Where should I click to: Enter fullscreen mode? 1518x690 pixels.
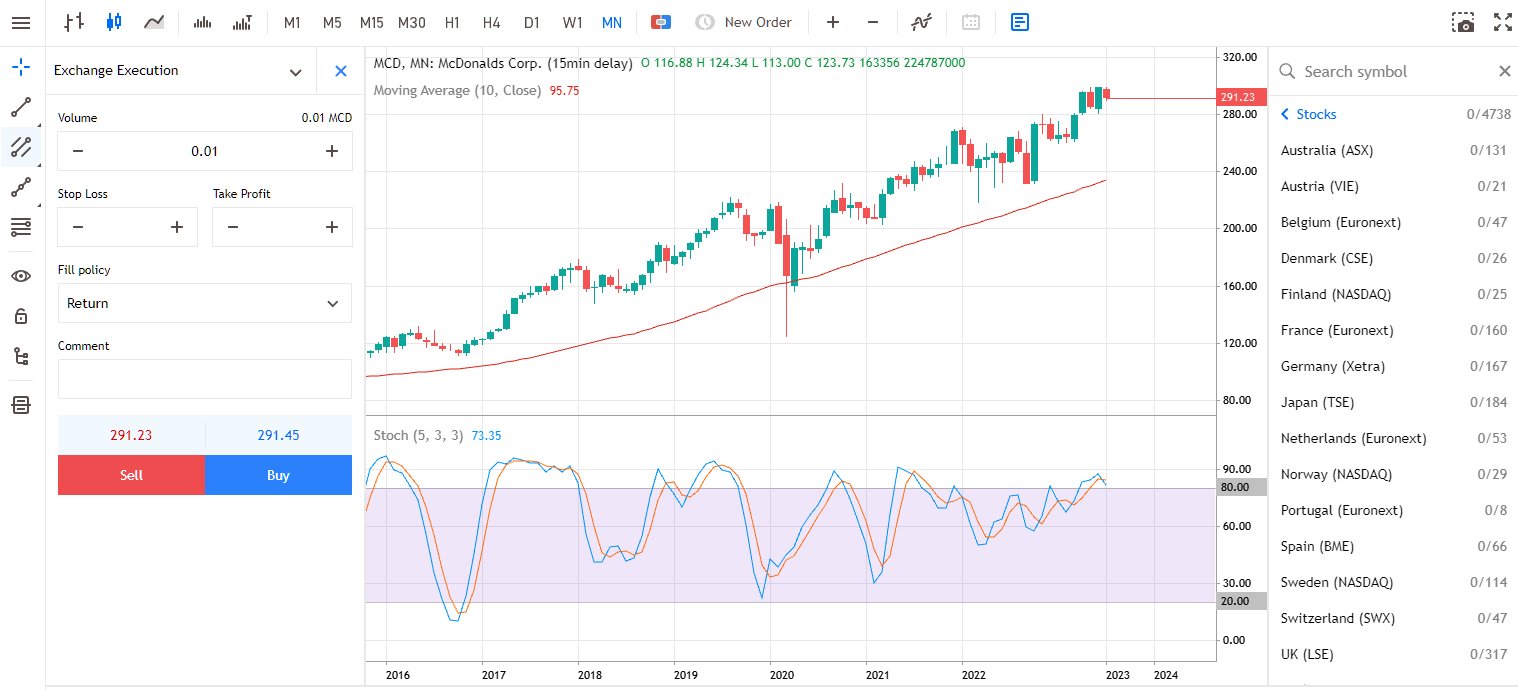click(x=1502, y=22)
